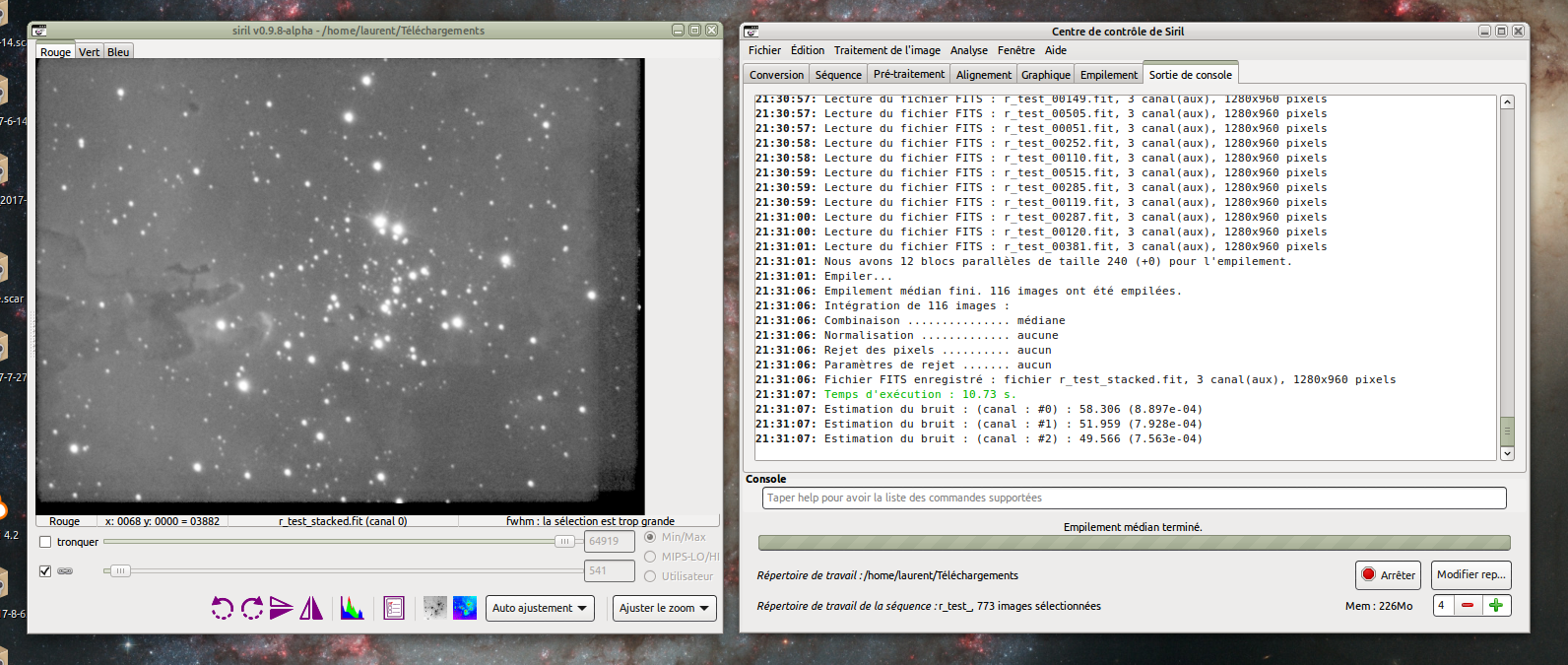
Task: Adjust the lower cut-off slider handle
Action: click(x=120, y=570)
